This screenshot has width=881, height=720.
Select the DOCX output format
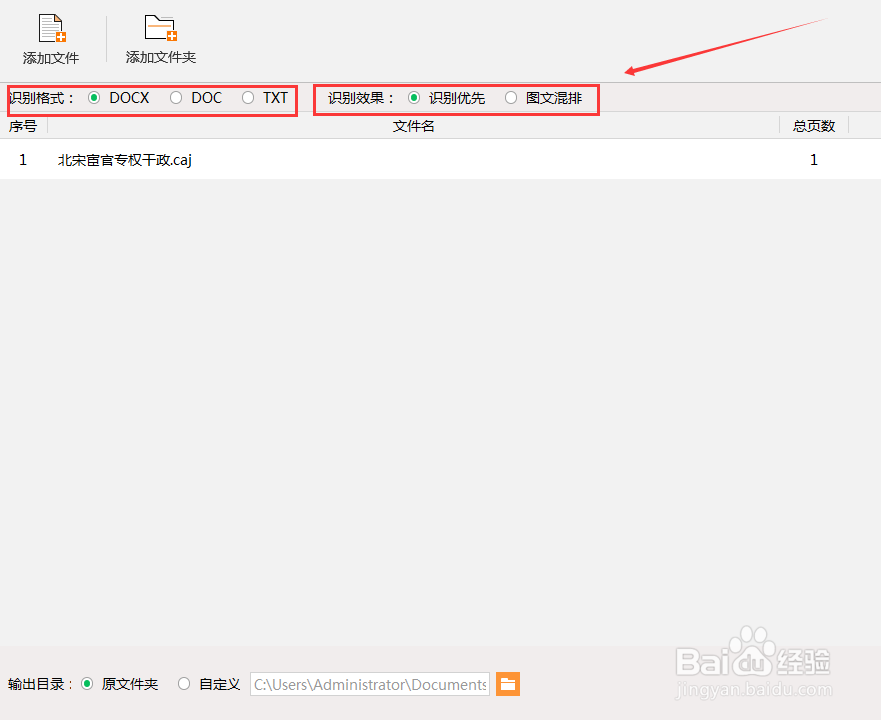coord(92,98)
